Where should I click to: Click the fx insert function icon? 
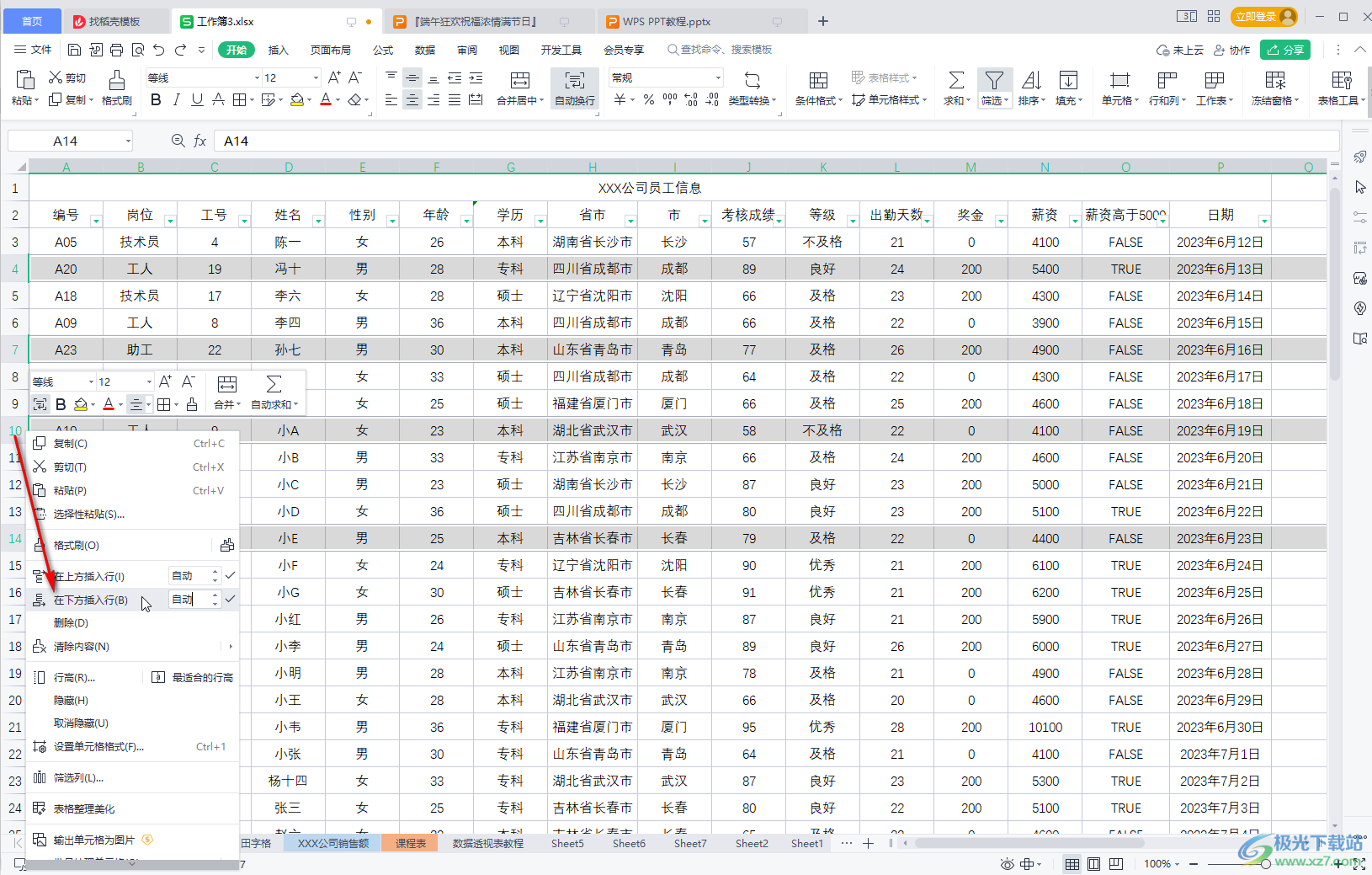(200, 141)
